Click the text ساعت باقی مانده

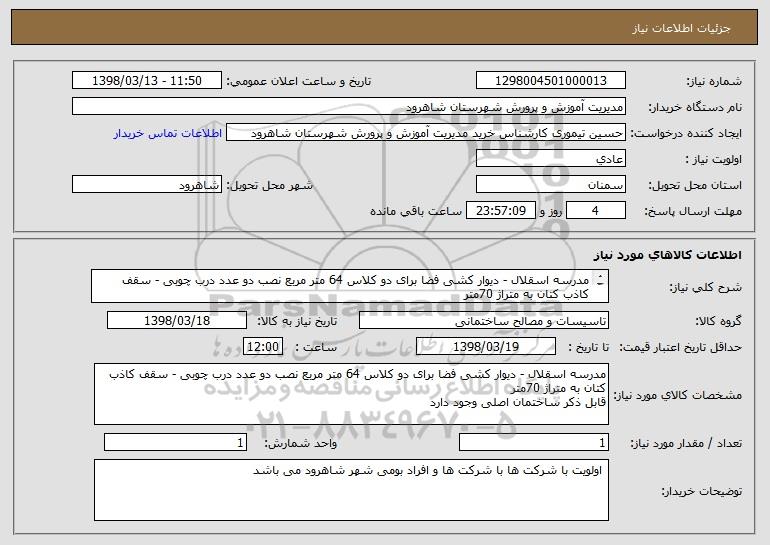[416, 212]
